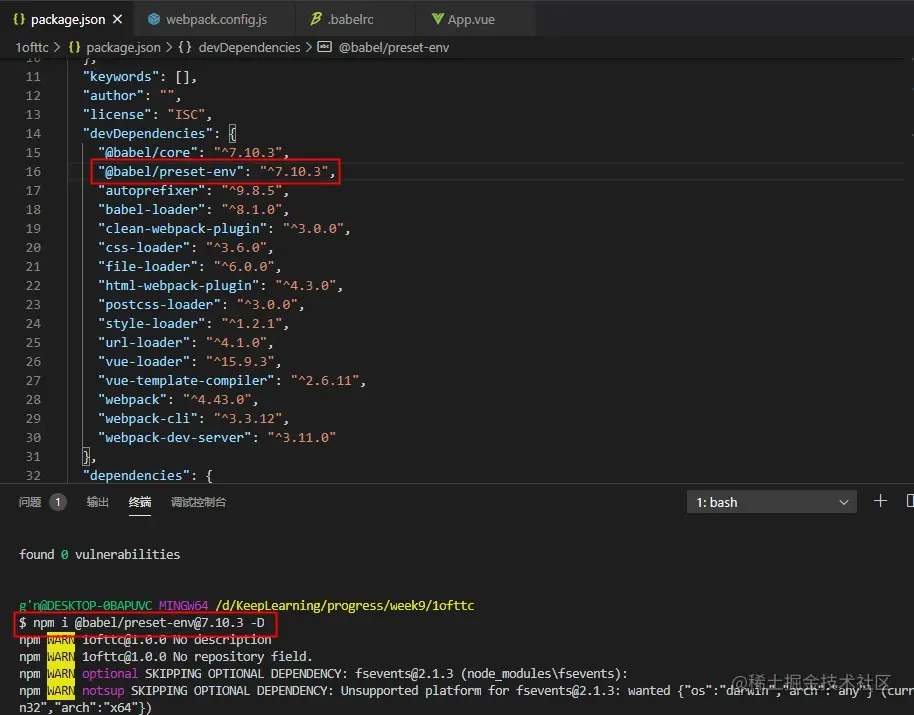Select the package.json editor tab

pos(66,19)
